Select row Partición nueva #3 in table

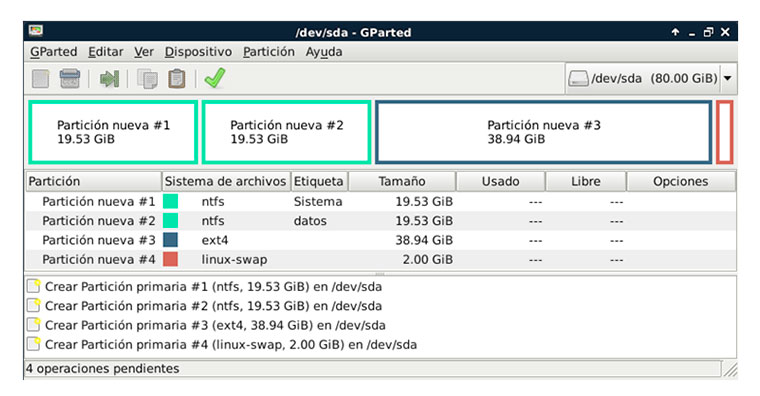(380, 240)
